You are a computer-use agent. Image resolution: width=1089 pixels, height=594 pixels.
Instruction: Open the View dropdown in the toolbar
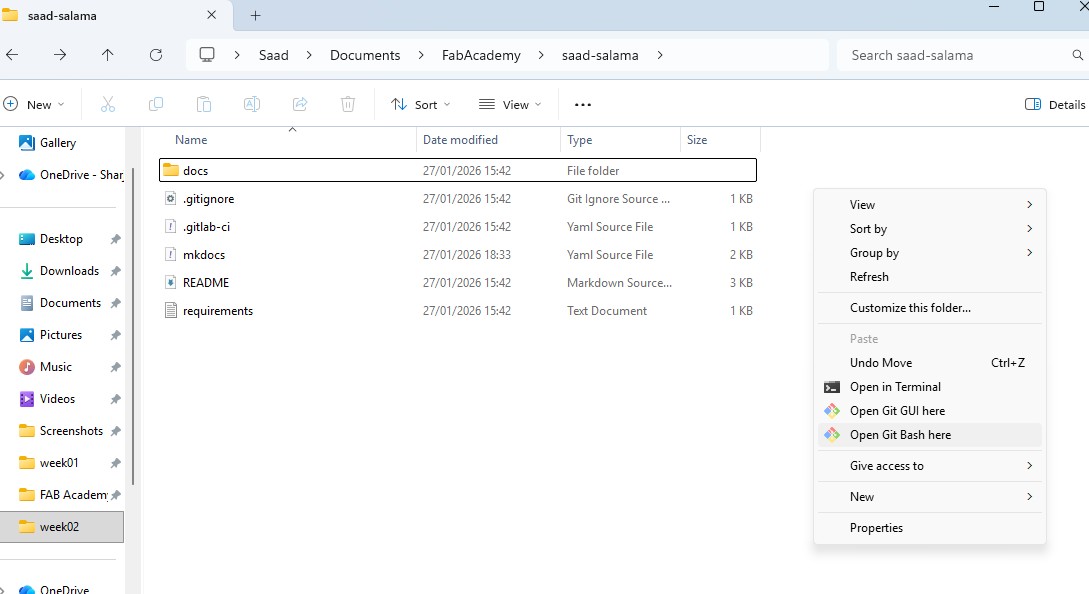point(510,104)
